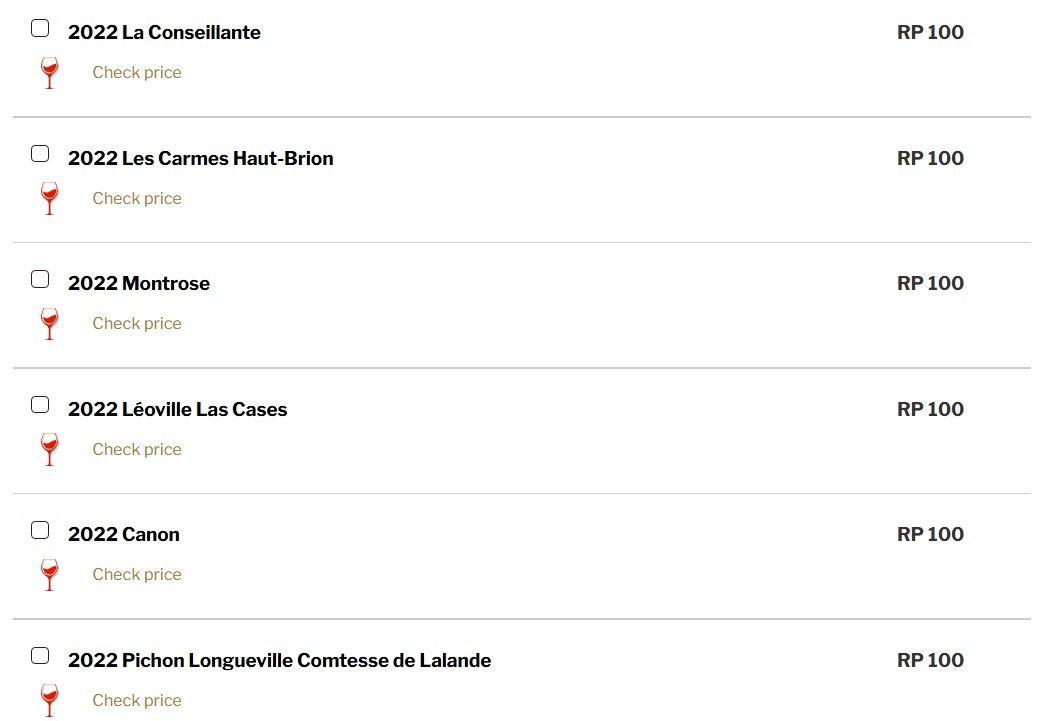
Task: Check price of 2022 Léoville Las Cases
Action: [137, 449]
